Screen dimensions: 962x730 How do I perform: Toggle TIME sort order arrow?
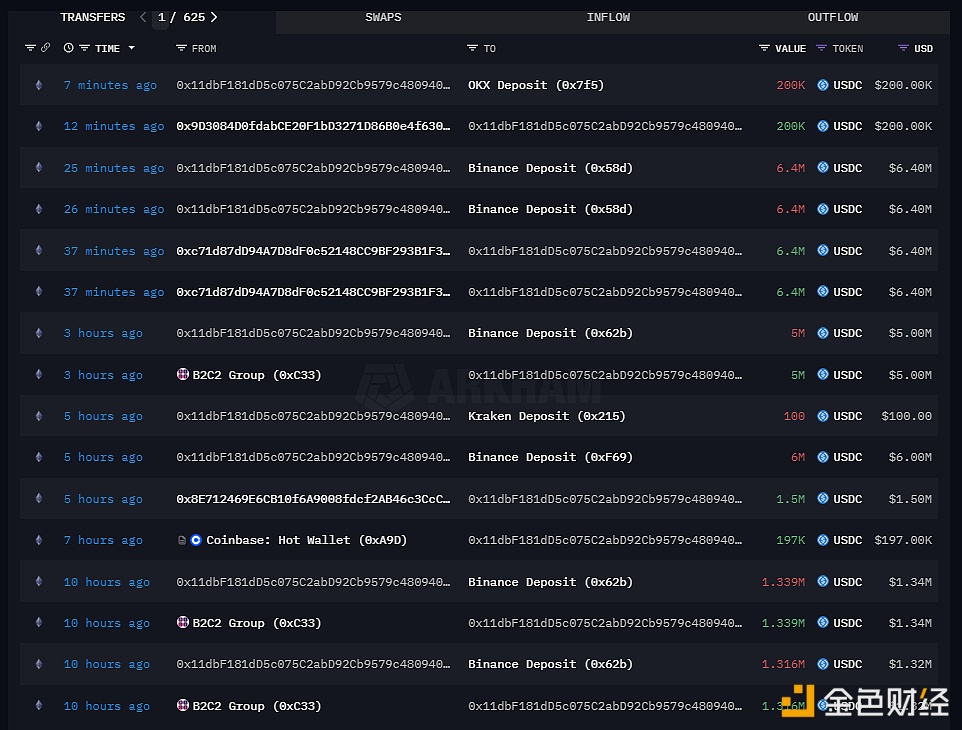131,48
